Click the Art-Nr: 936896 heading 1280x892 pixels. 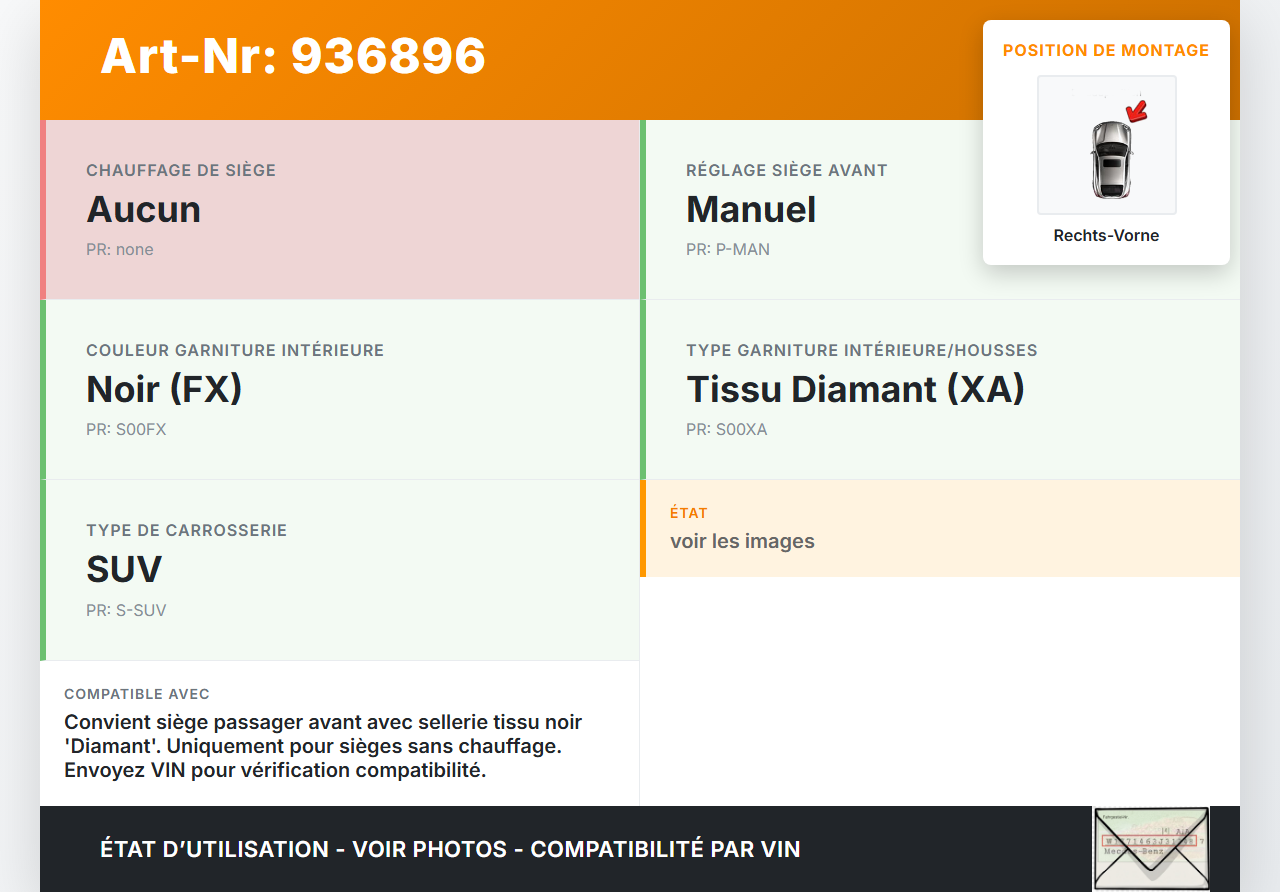pyautogui.click(x=293, y=56)
